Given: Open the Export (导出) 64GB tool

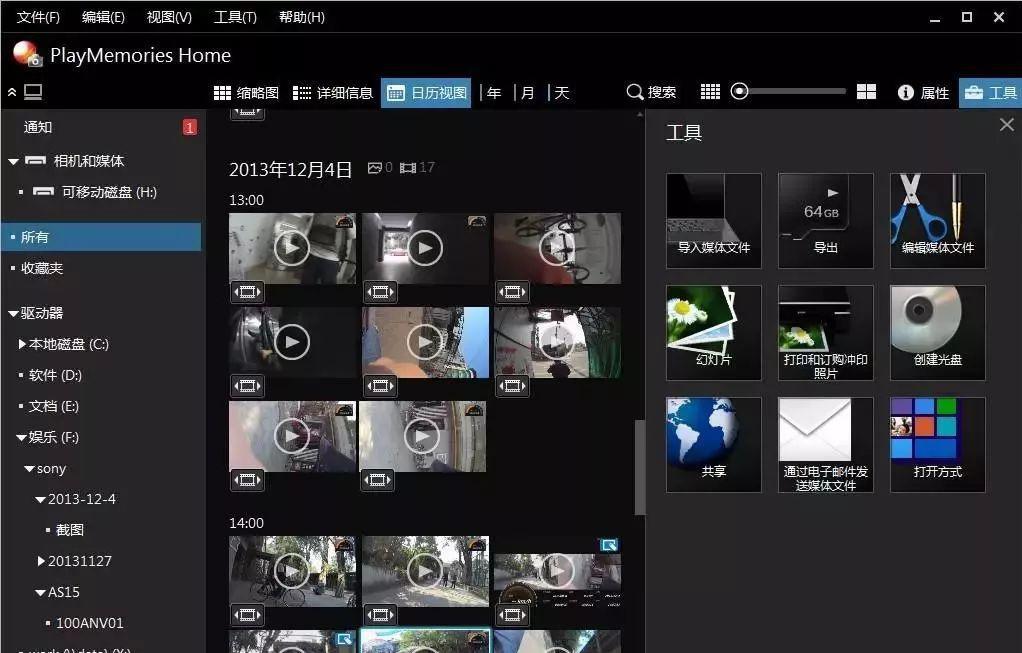Looking at the screenshot, I should [826, 221].
